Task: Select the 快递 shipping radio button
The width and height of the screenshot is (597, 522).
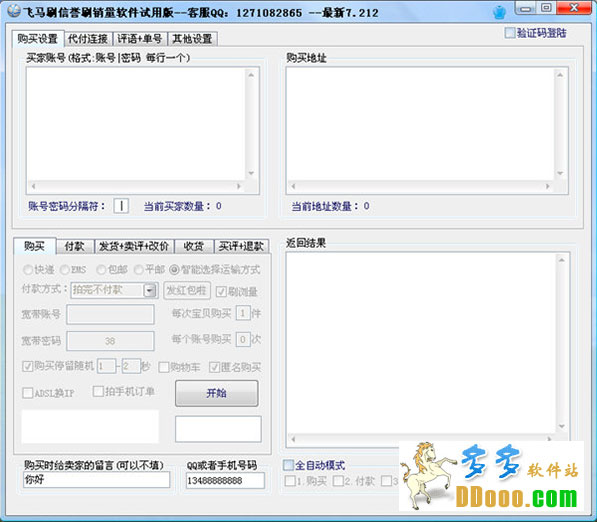Action: 28,270
